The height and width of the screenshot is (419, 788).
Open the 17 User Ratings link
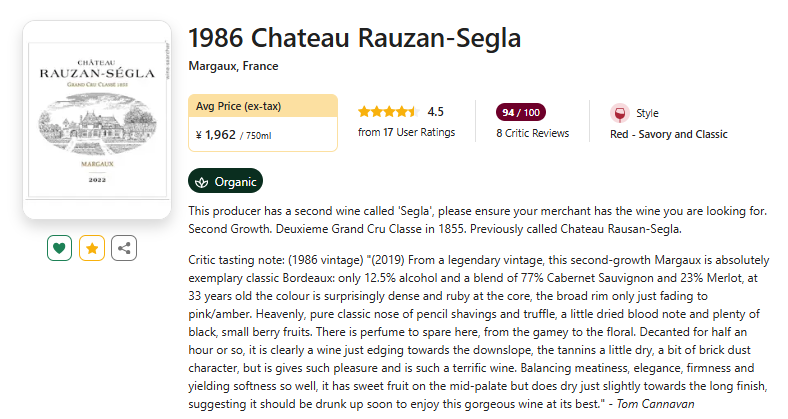(406, 132)
